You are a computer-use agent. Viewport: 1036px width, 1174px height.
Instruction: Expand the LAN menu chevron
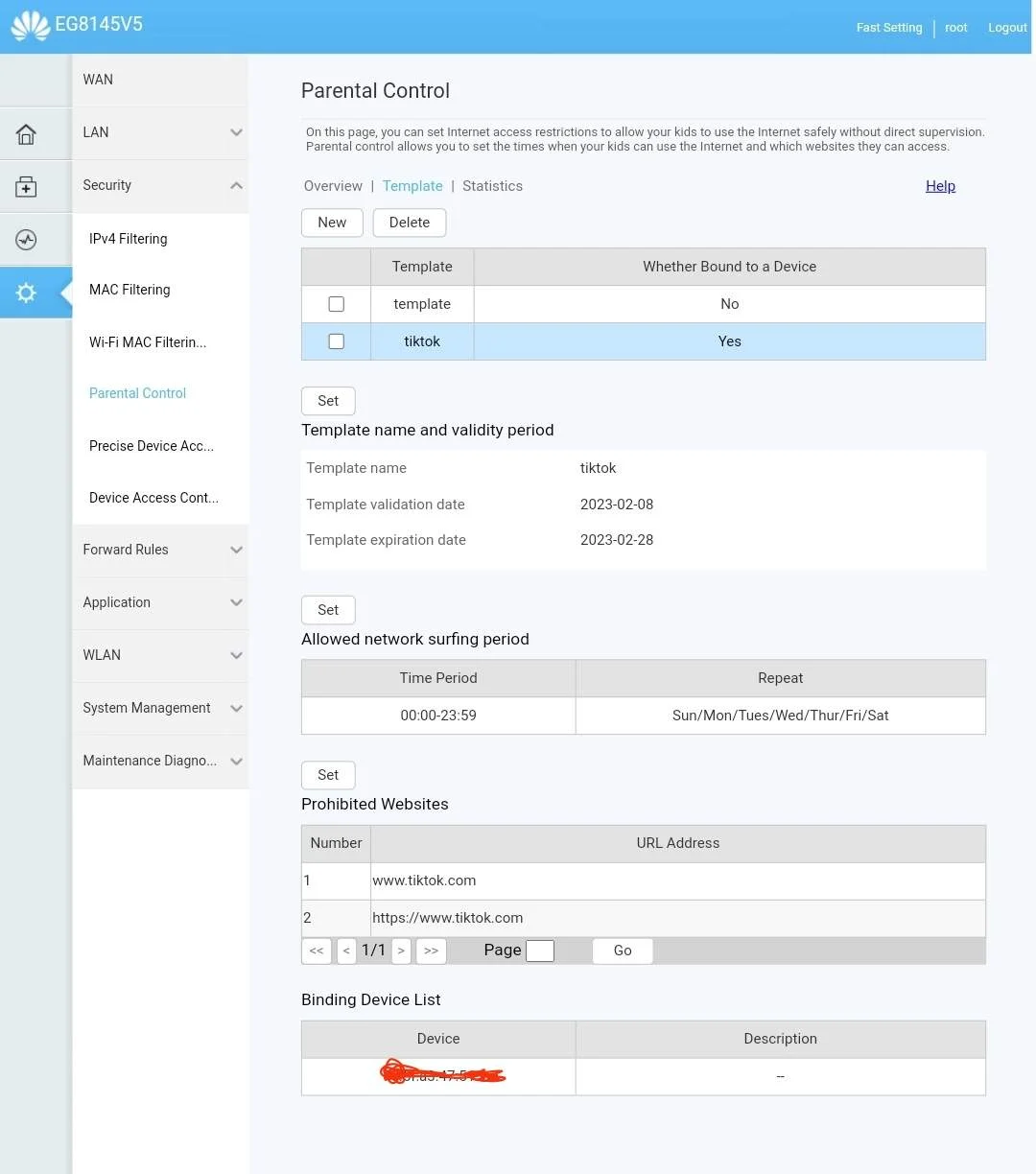(x=236, y=132)
